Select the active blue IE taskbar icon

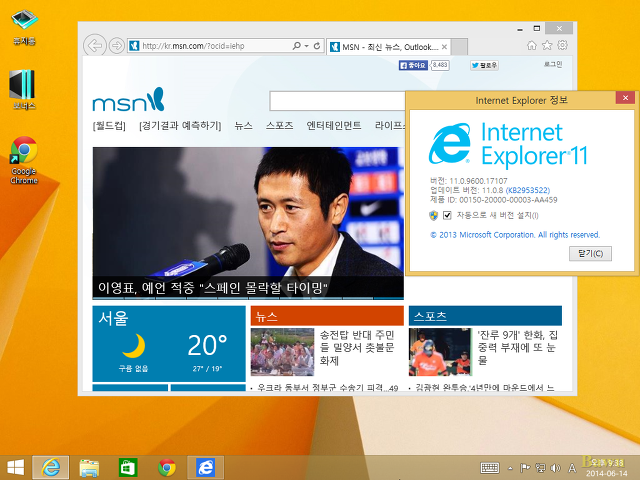[206, 467]
